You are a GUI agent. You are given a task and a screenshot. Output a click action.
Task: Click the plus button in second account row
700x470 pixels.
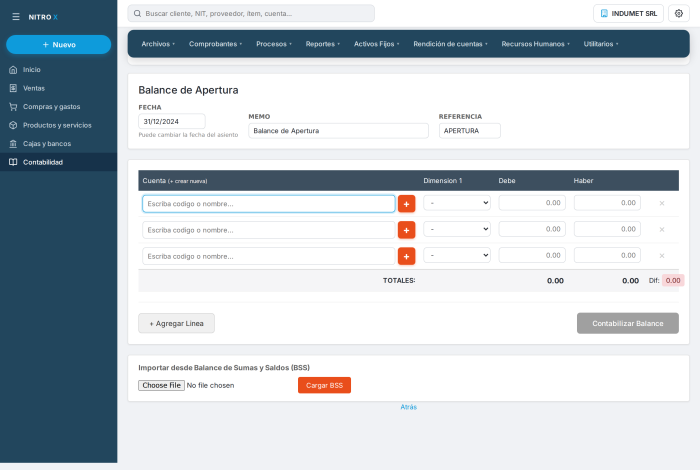click(x=406, y=230)
